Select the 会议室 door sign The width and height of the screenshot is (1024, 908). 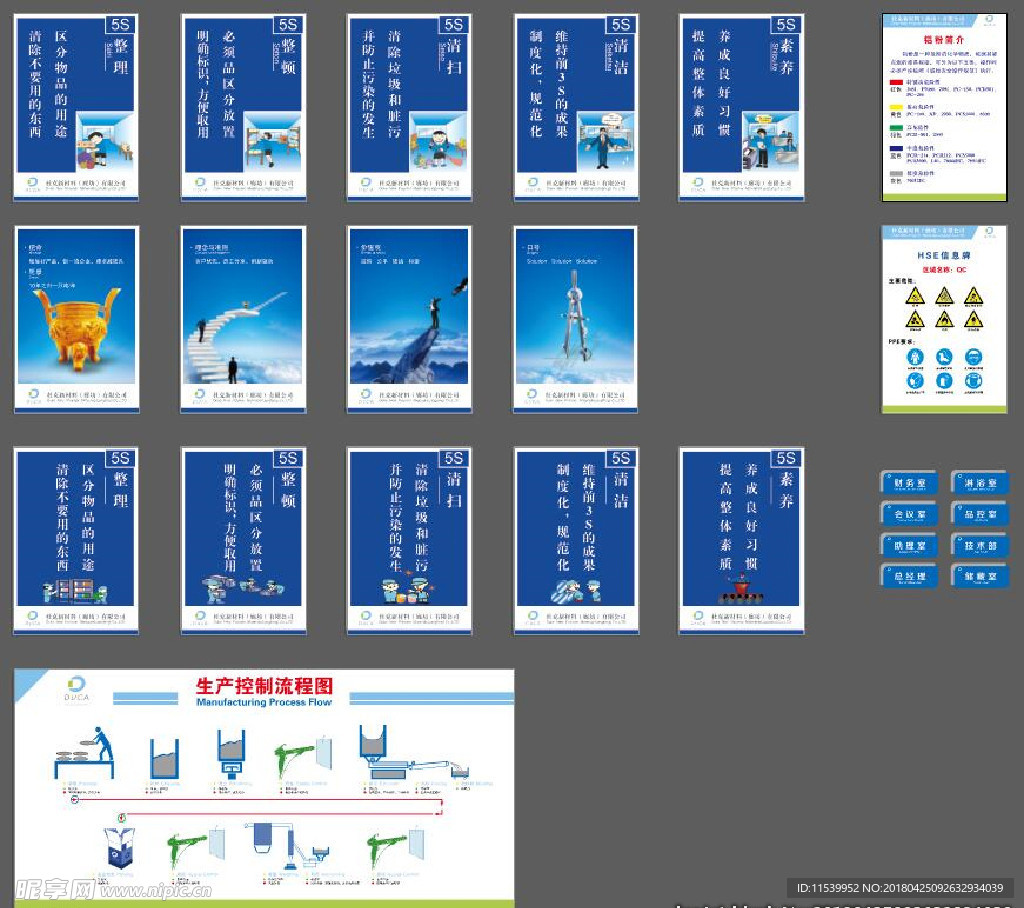(x=909, y=514)
